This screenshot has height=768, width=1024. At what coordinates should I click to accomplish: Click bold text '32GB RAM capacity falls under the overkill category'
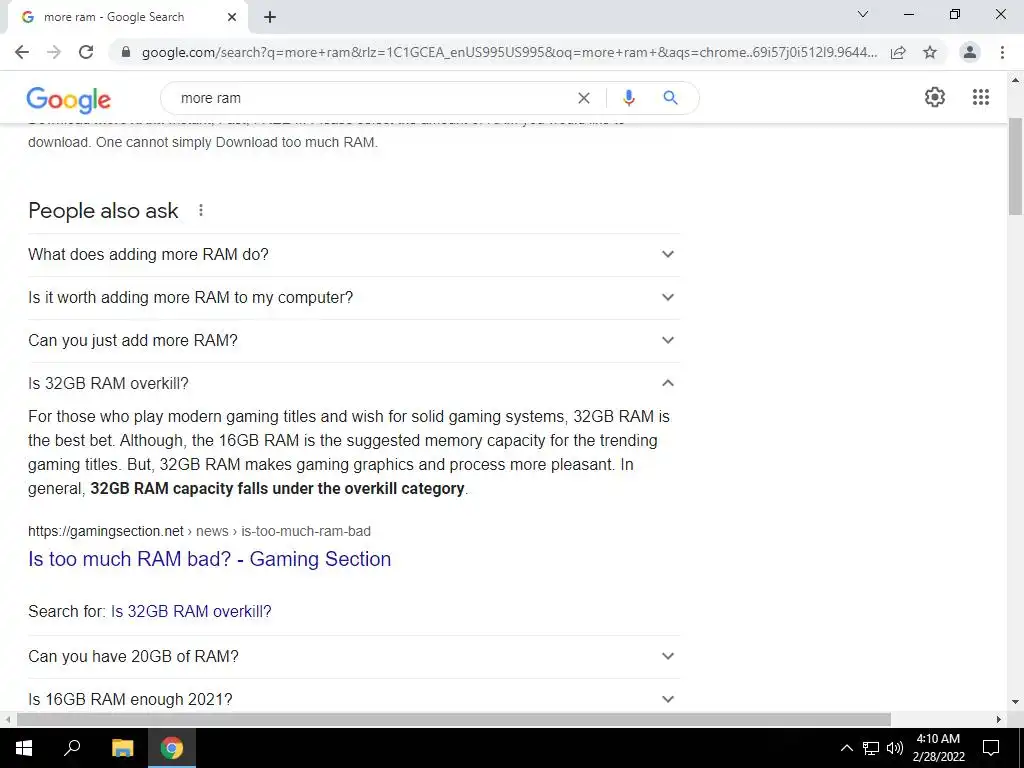coord(277,488)
